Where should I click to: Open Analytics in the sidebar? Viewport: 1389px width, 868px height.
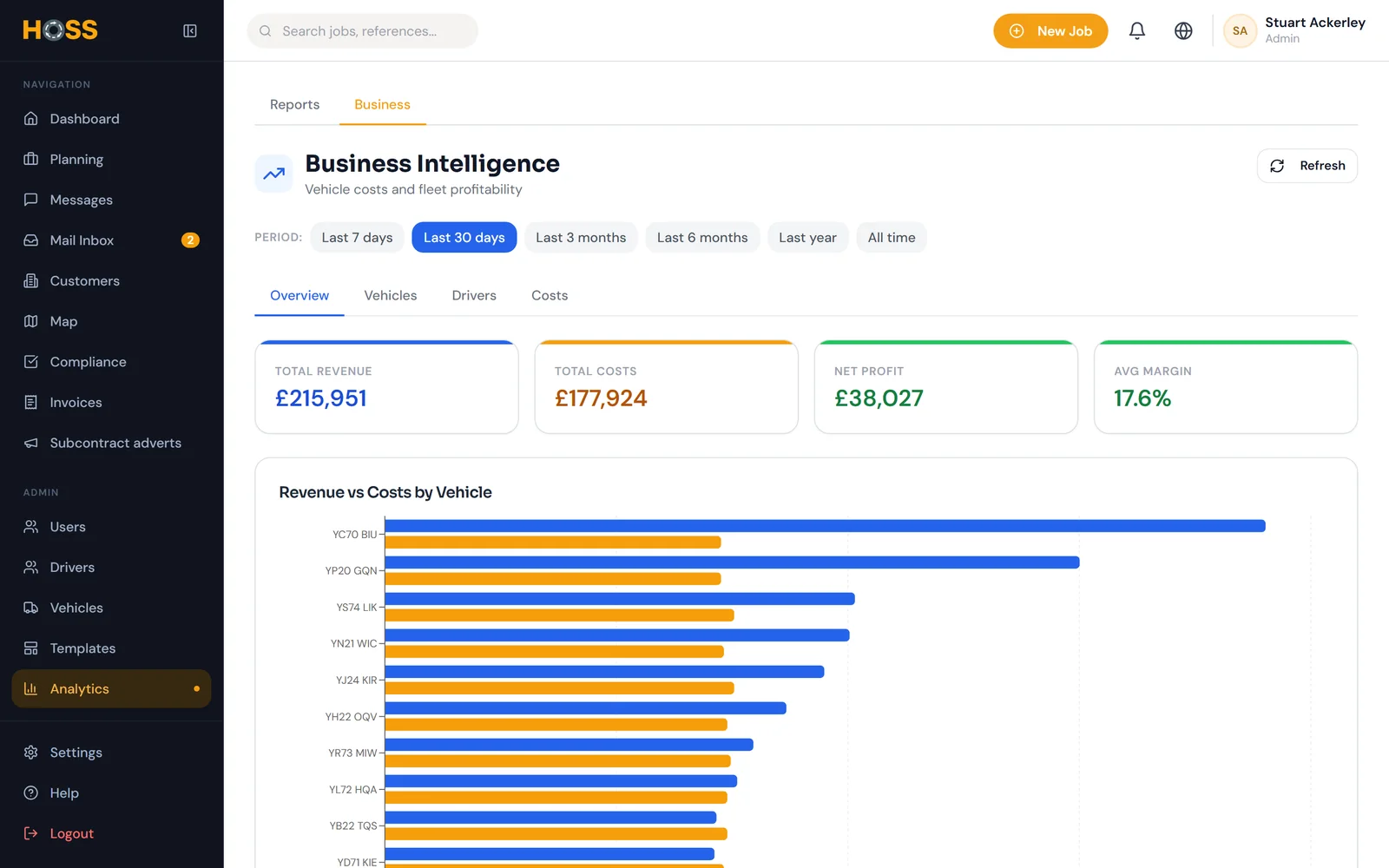[x=111, y=688]
